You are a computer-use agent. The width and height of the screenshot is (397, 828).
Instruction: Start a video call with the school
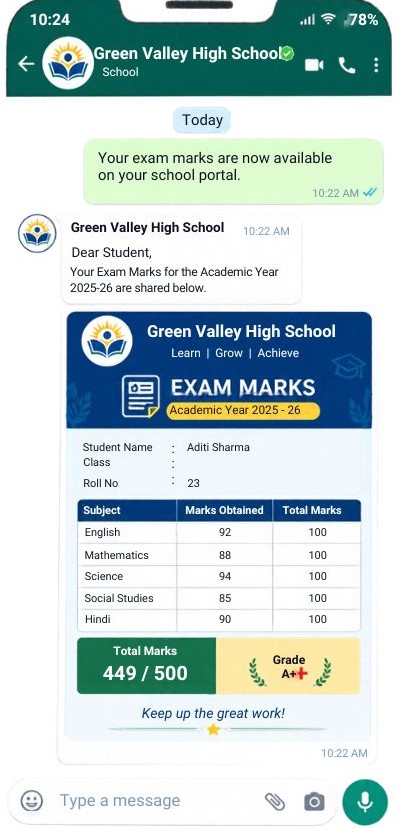tap(314, 65)
